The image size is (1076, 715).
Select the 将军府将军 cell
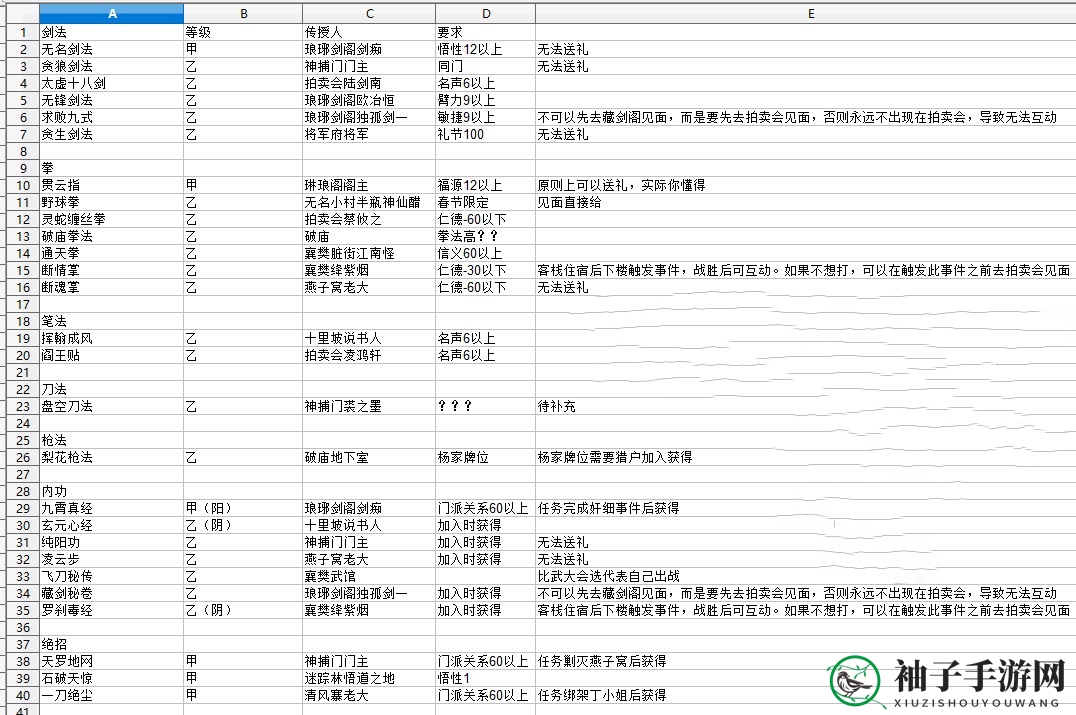point(369,134)
